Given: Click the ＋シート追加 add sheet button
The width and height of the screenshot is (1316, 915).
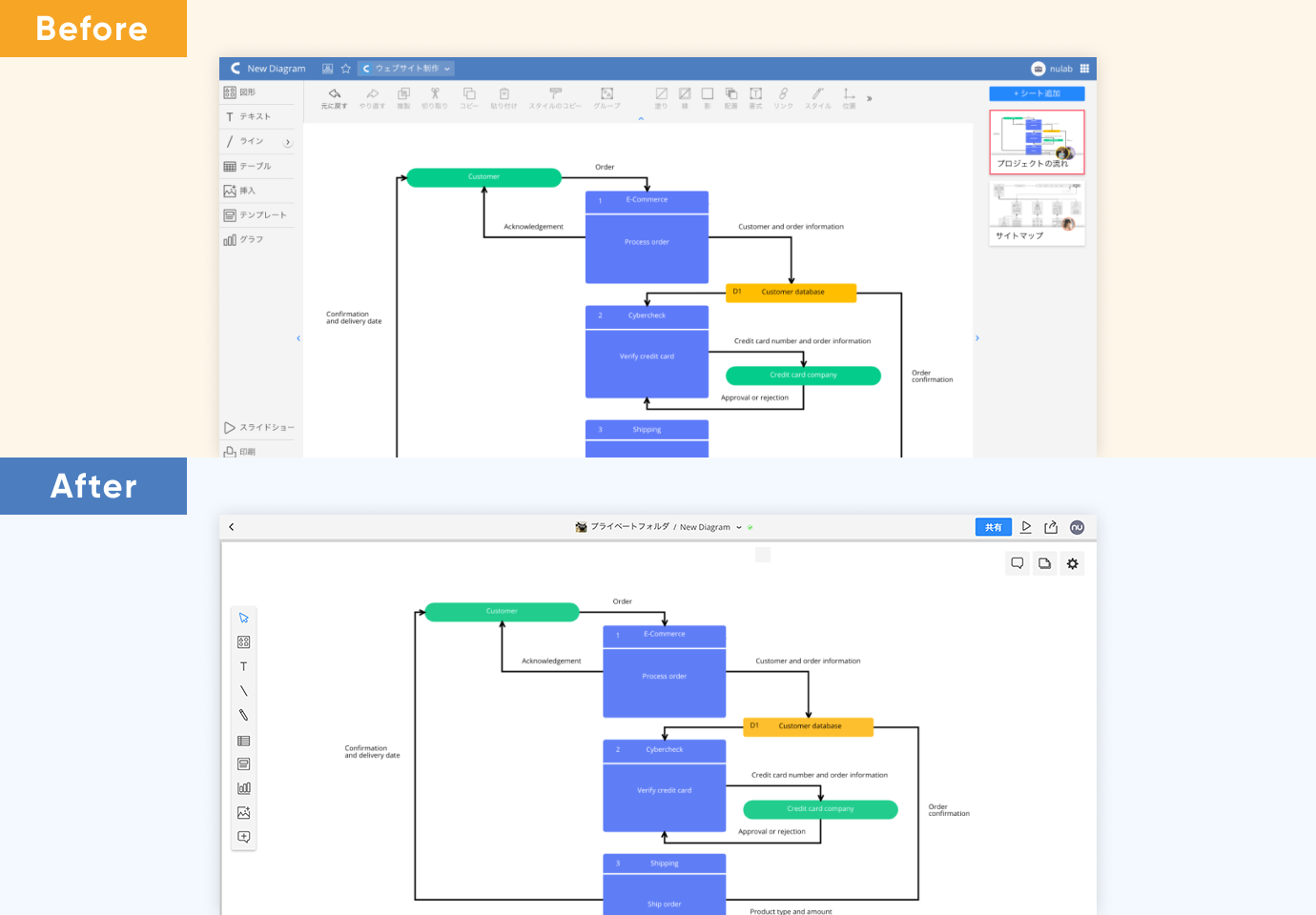Looking at the screenshot, I should pyautogui.click(x=1037, y=93).
